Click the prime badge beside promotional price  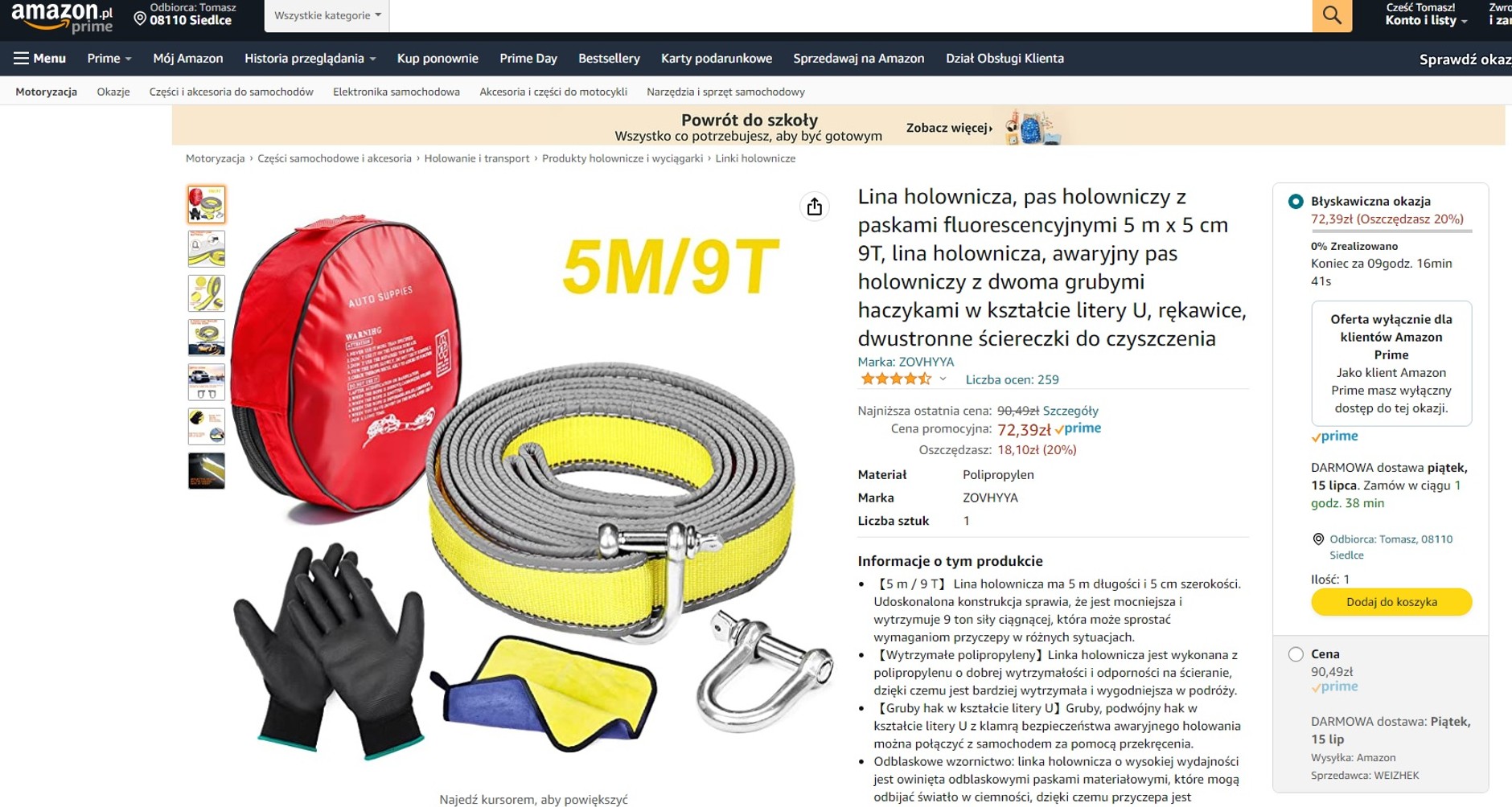pyautogui.click(x=1078, y=428)
